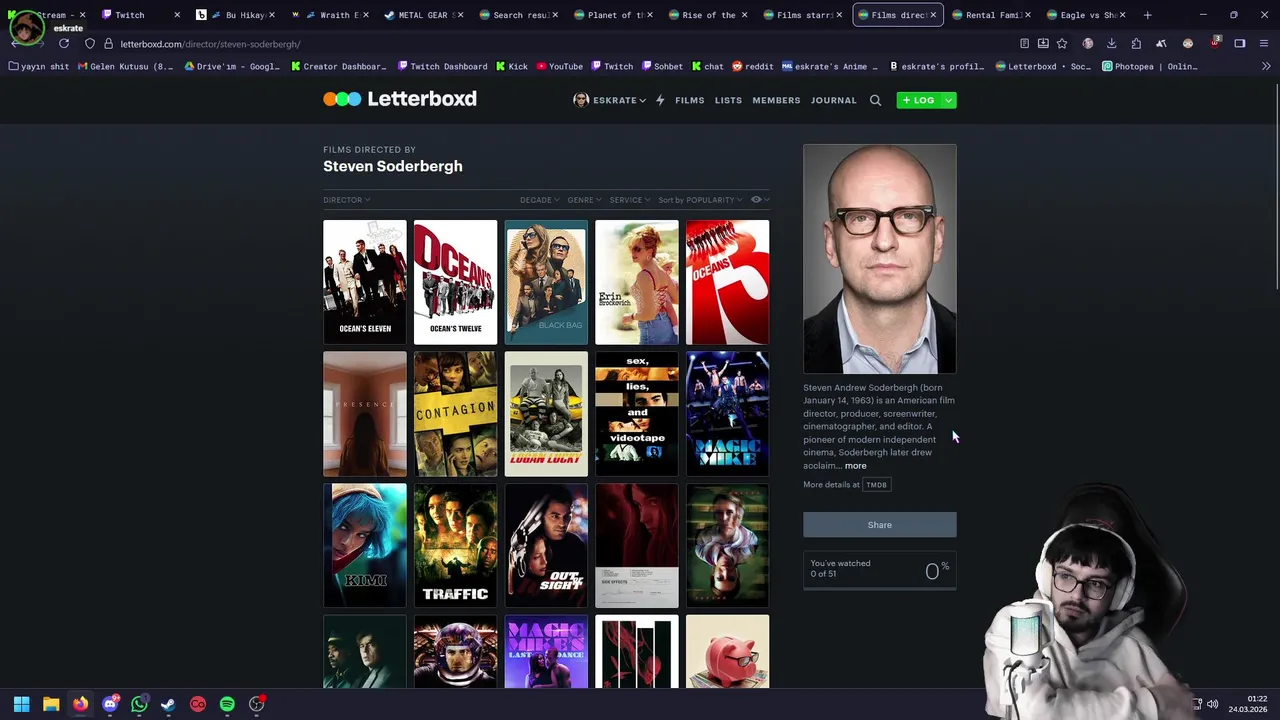Open Spotify from the taskbar
Viewport: 1280px width, 720px height.
(x=227, y=704)
